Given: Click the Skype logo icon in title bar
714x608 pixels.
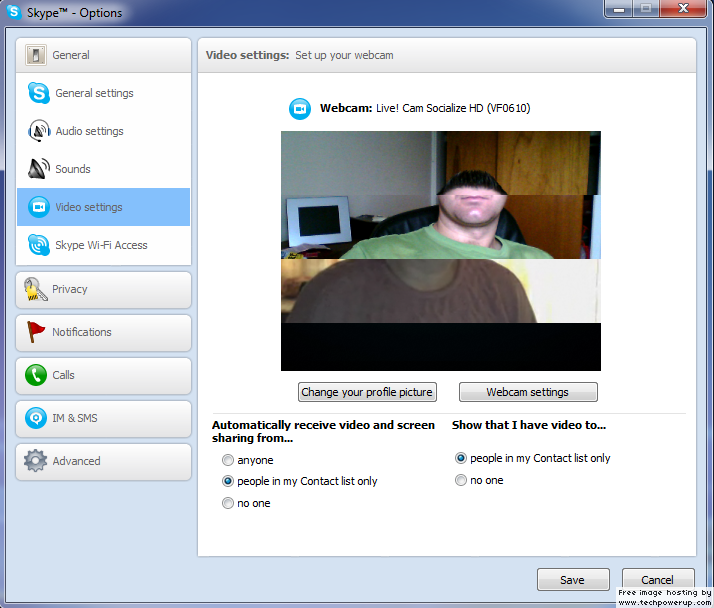Looking at the screenshot, I should (x=14, y=12).
